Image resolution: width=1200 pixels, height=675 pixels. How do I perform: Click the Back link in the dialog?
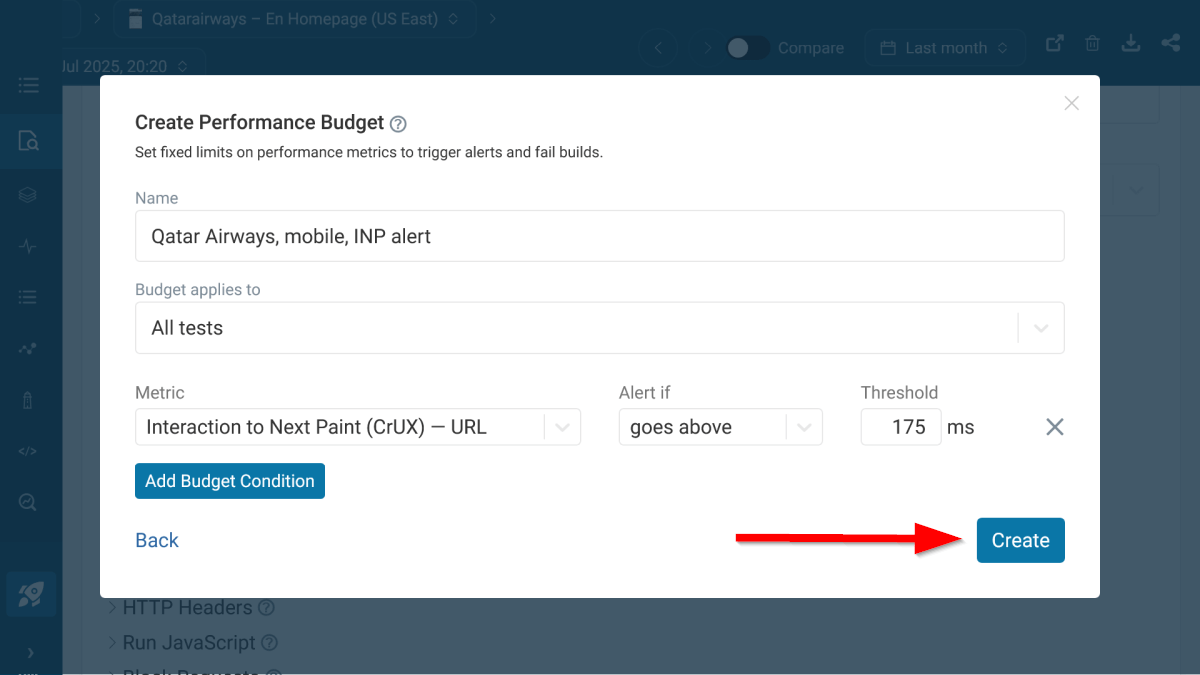156,540
